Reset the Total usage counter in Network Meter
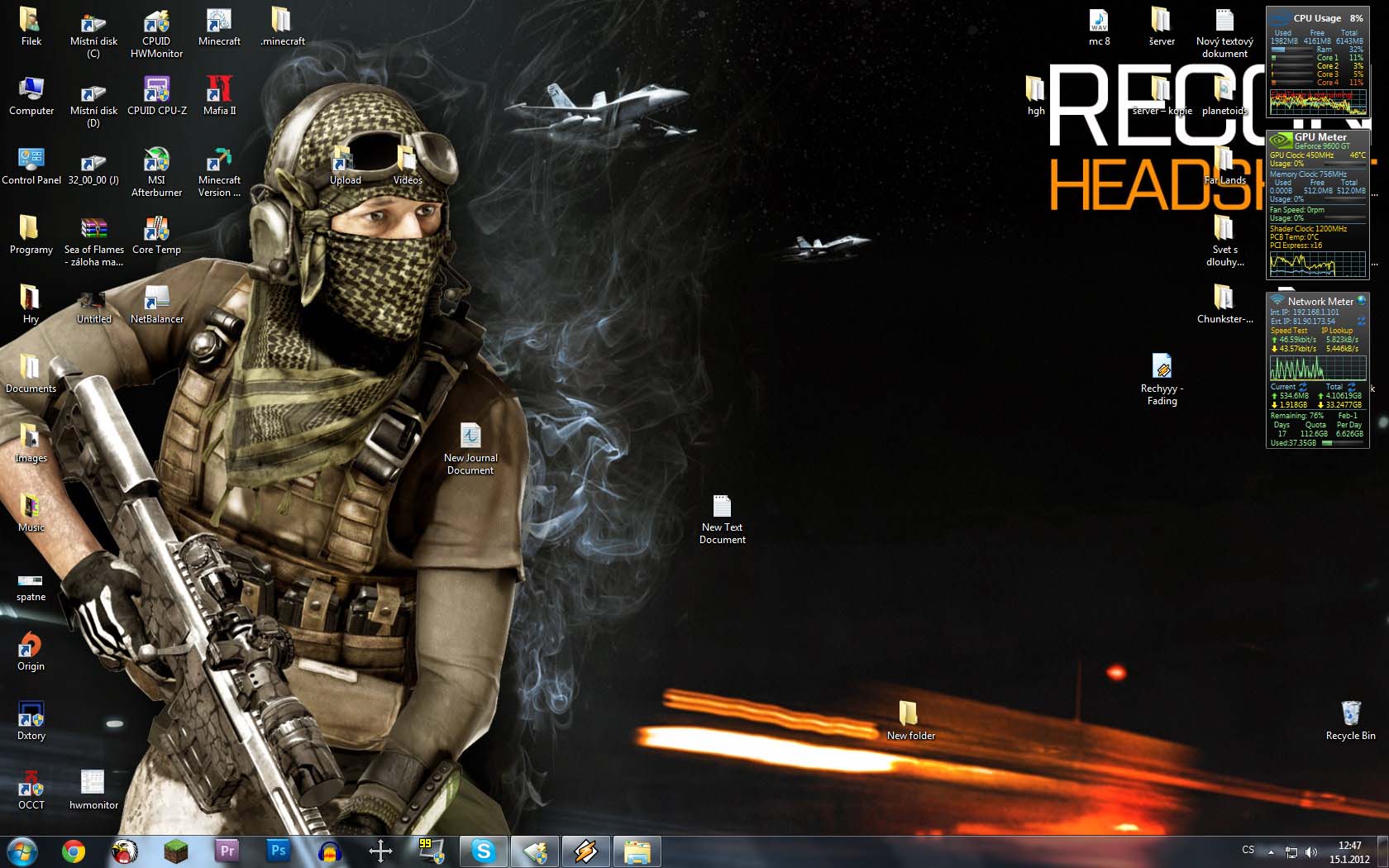 [x=1352, y=387]
